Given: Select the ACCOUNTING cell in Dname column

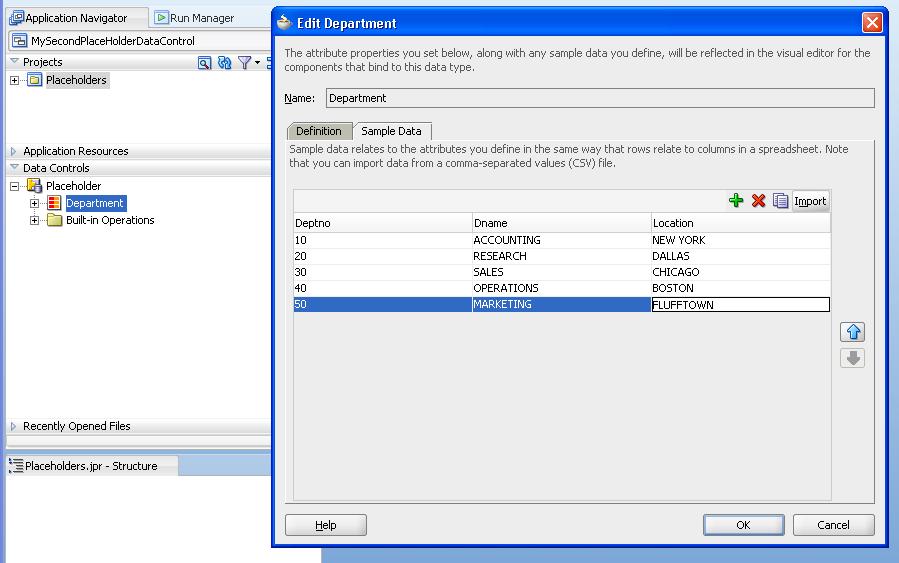Looking at the screenshot, I should pos(560,240).
